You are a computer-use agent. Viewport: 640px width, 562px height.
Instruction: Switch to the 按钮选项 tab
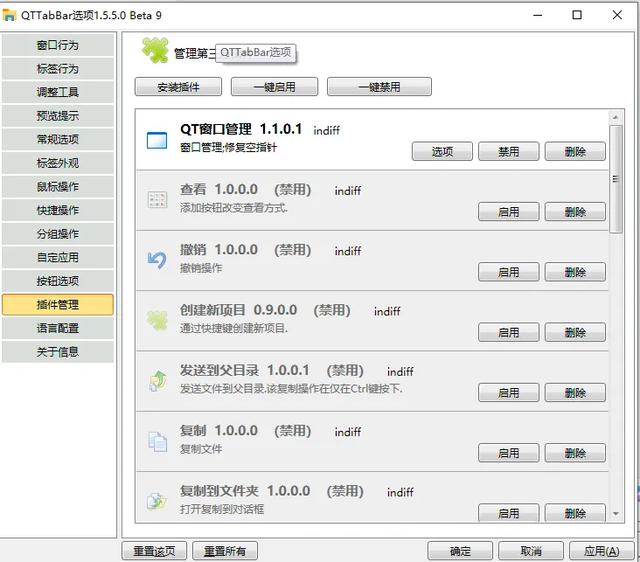click(x=58, y=281)
